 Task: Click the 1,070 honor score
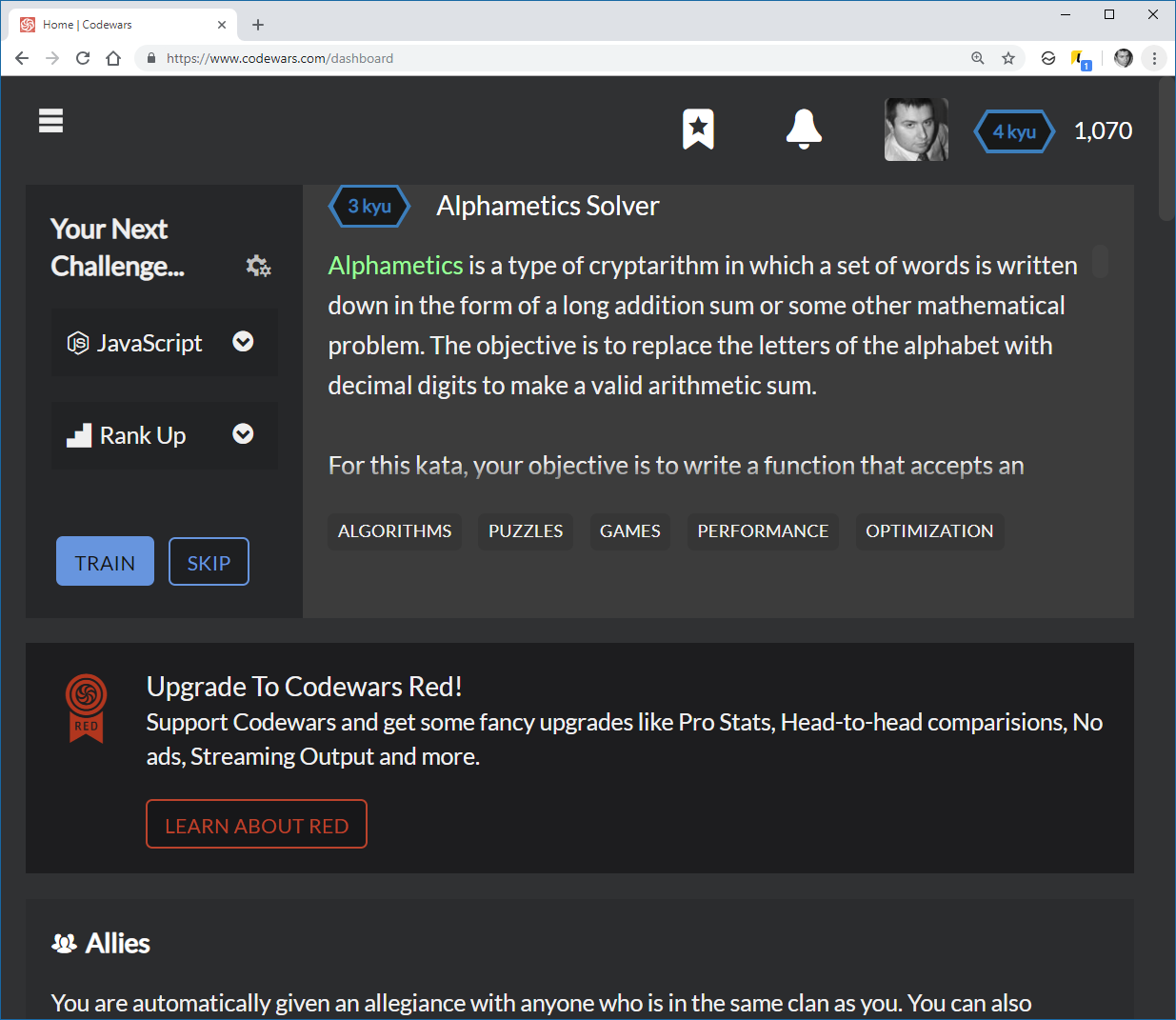[x=1103, y=130]
